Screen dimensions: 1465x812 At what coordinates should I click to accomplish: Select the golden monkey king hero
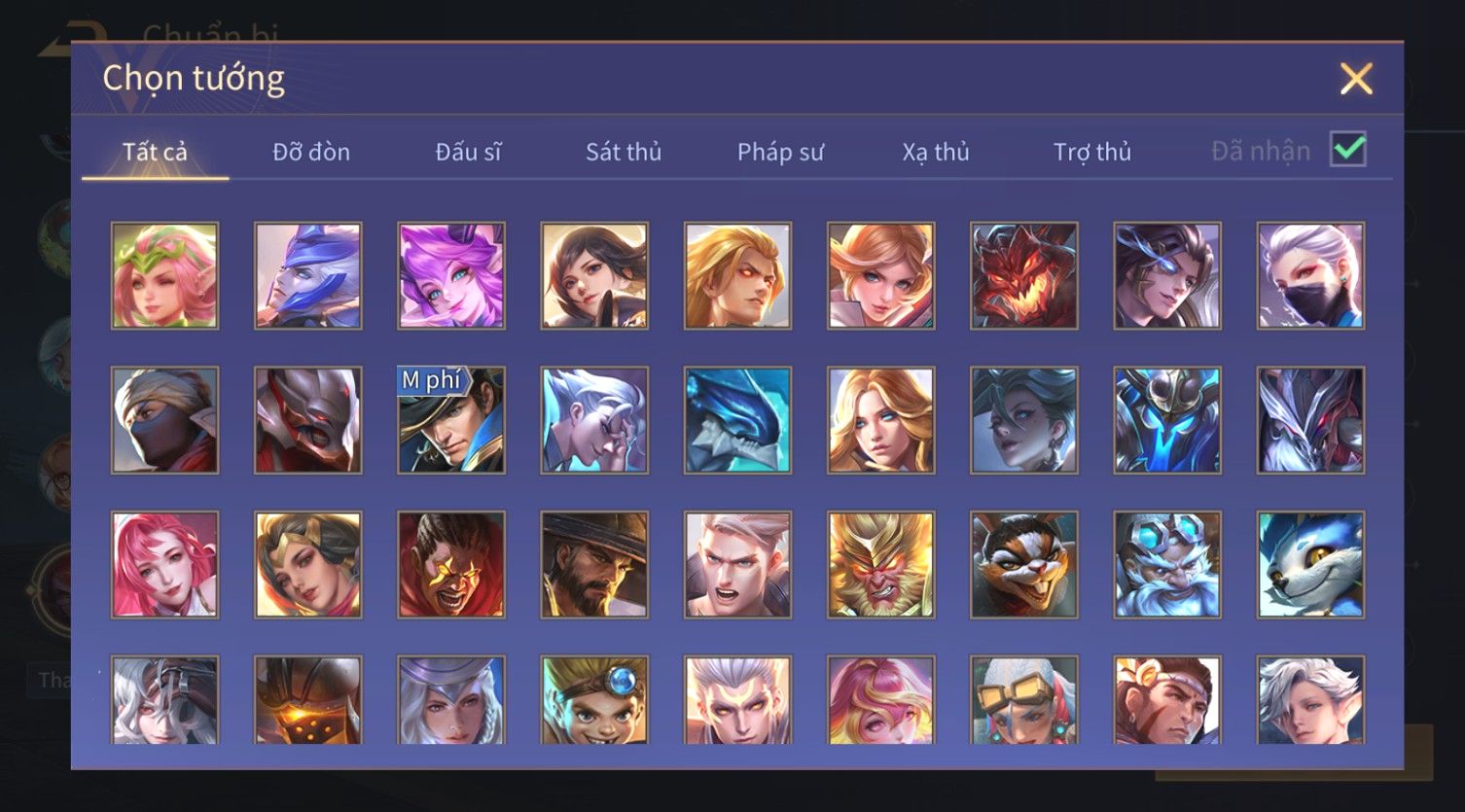click(880, 564)
